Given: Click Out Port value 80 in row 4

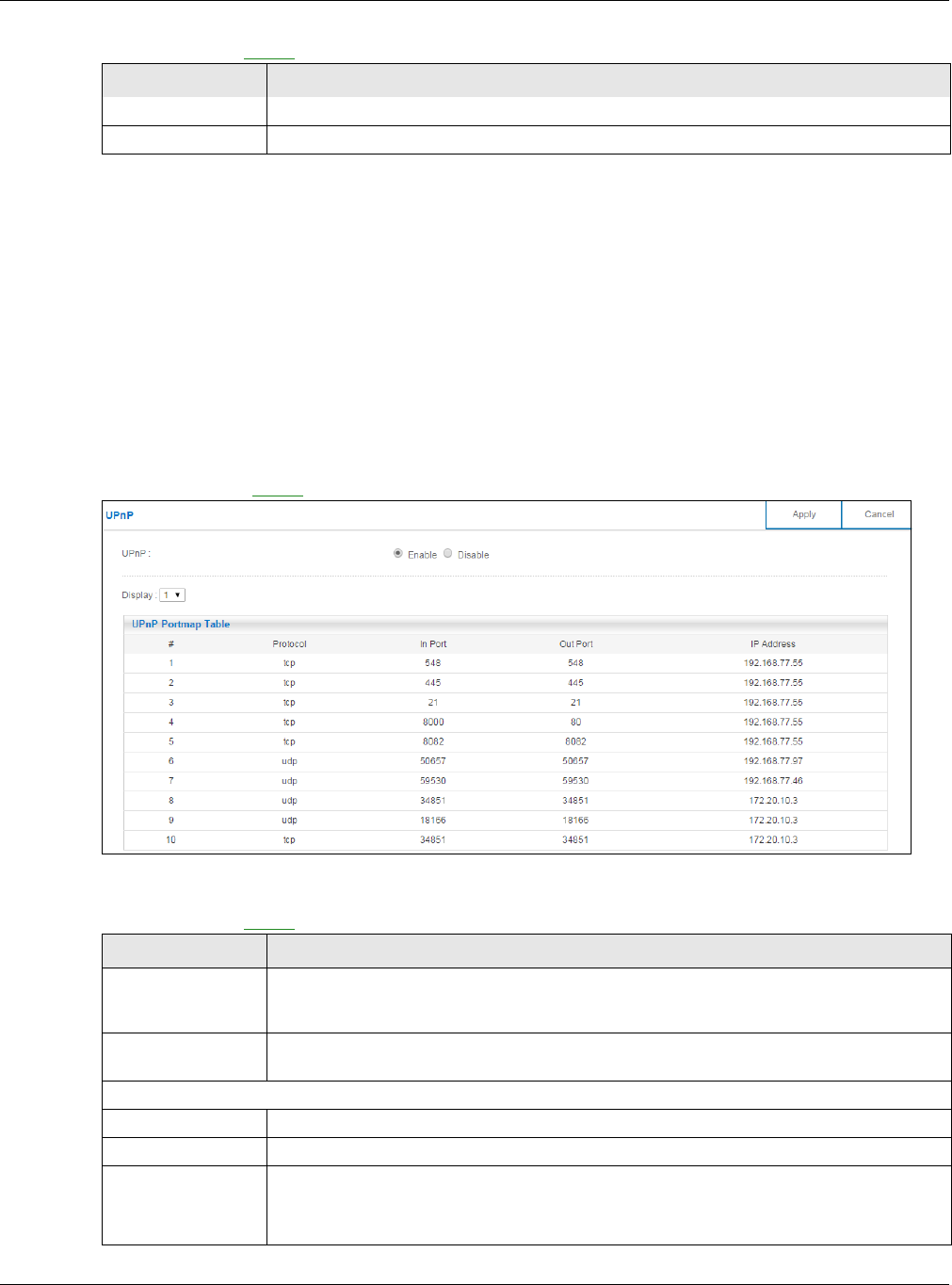Looking at the screenshot, I should [x=576, y=723].
